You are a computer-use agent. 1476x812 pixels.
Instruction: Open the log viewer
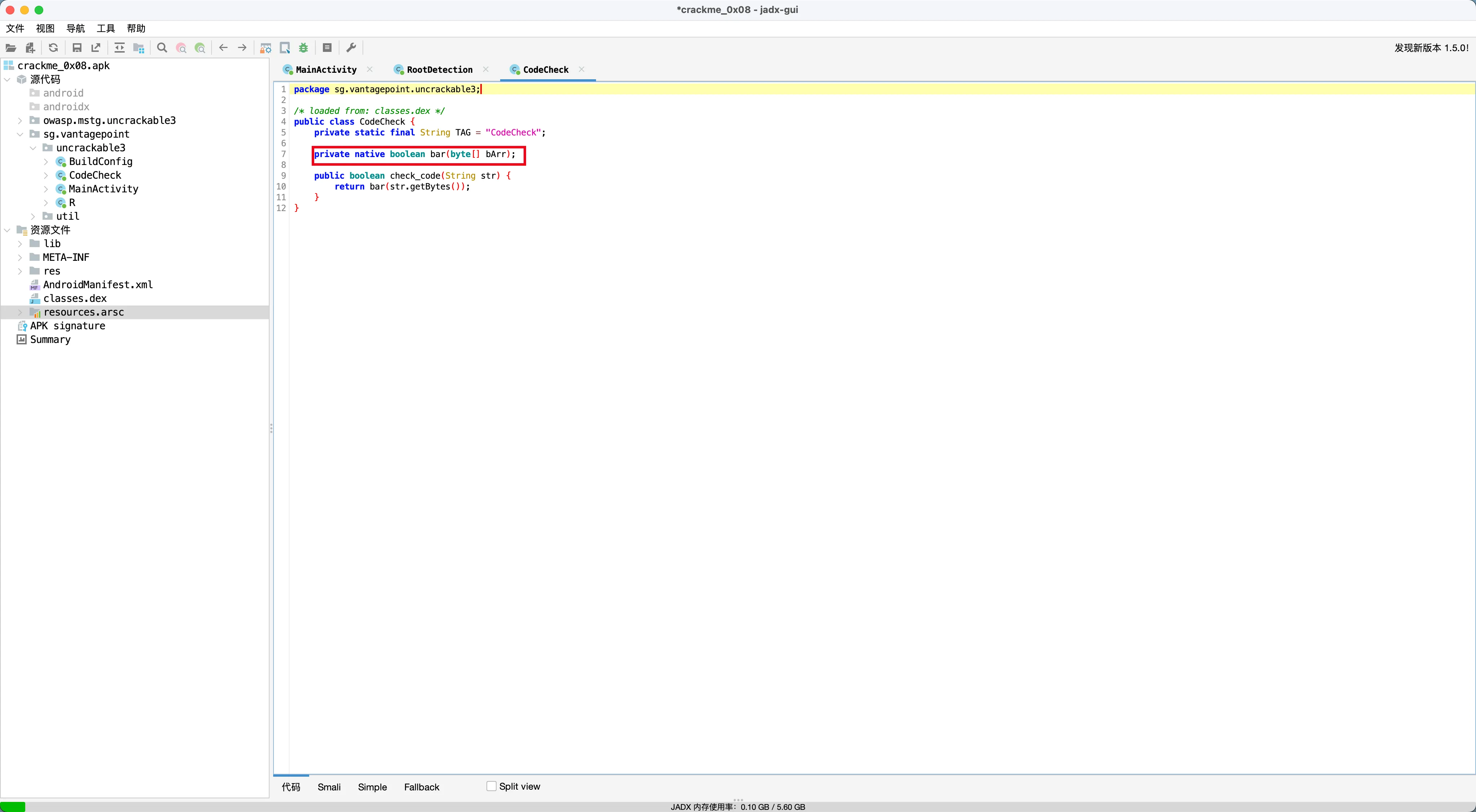click(x=327, y=48)
